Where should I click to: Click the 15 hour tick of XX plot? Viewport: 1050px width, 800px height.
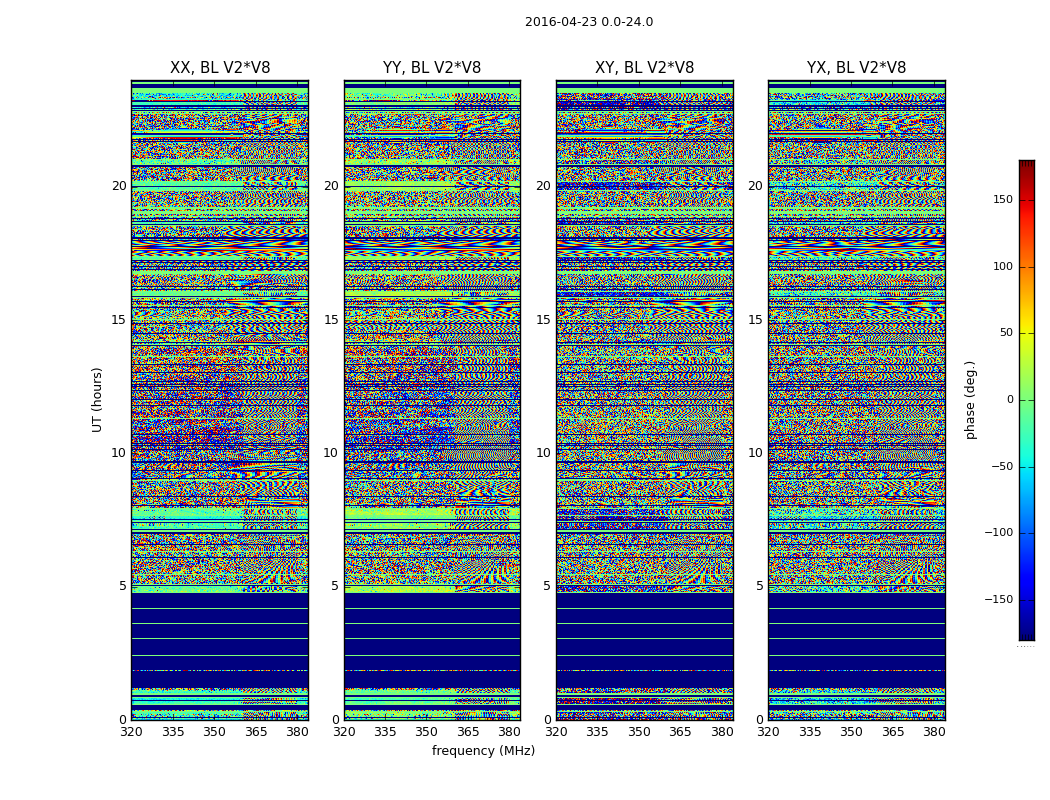[x=119, y=320]
